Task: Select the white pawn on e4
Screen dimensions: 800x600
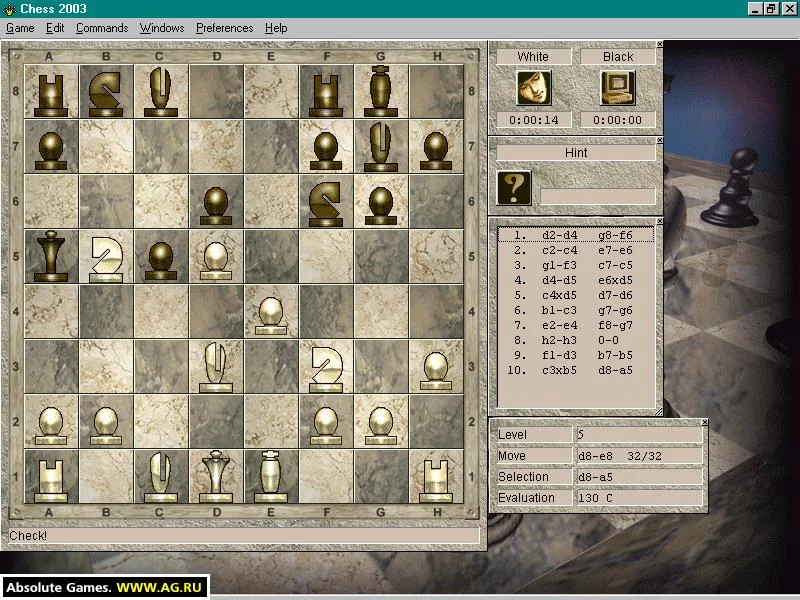Action: click(271, 316)
